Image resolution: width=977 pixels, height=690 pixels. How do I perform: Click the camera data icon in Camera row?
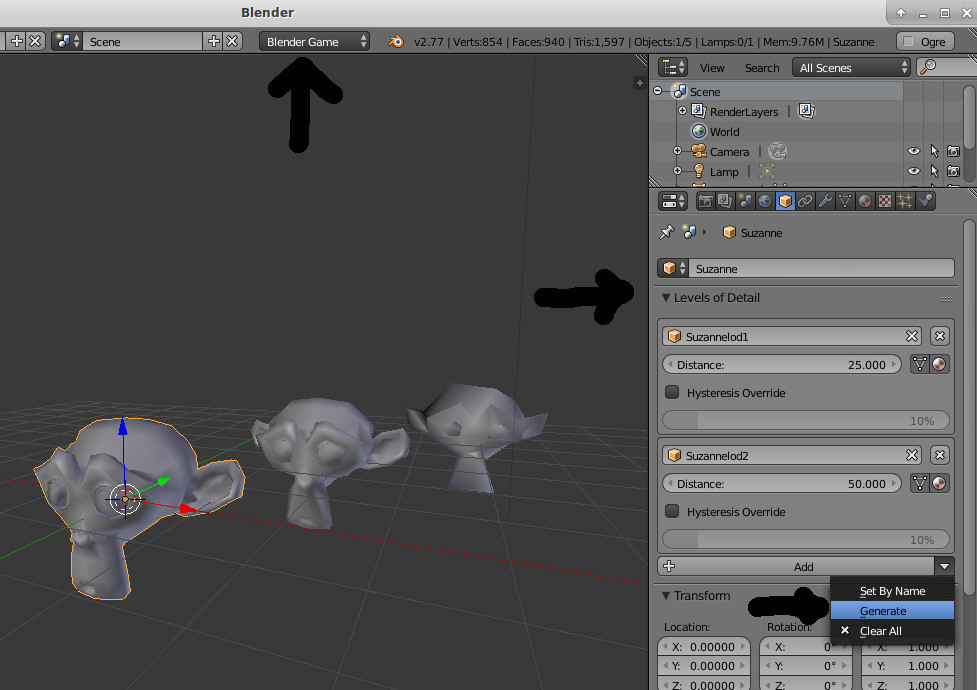(x=777, y=151)
